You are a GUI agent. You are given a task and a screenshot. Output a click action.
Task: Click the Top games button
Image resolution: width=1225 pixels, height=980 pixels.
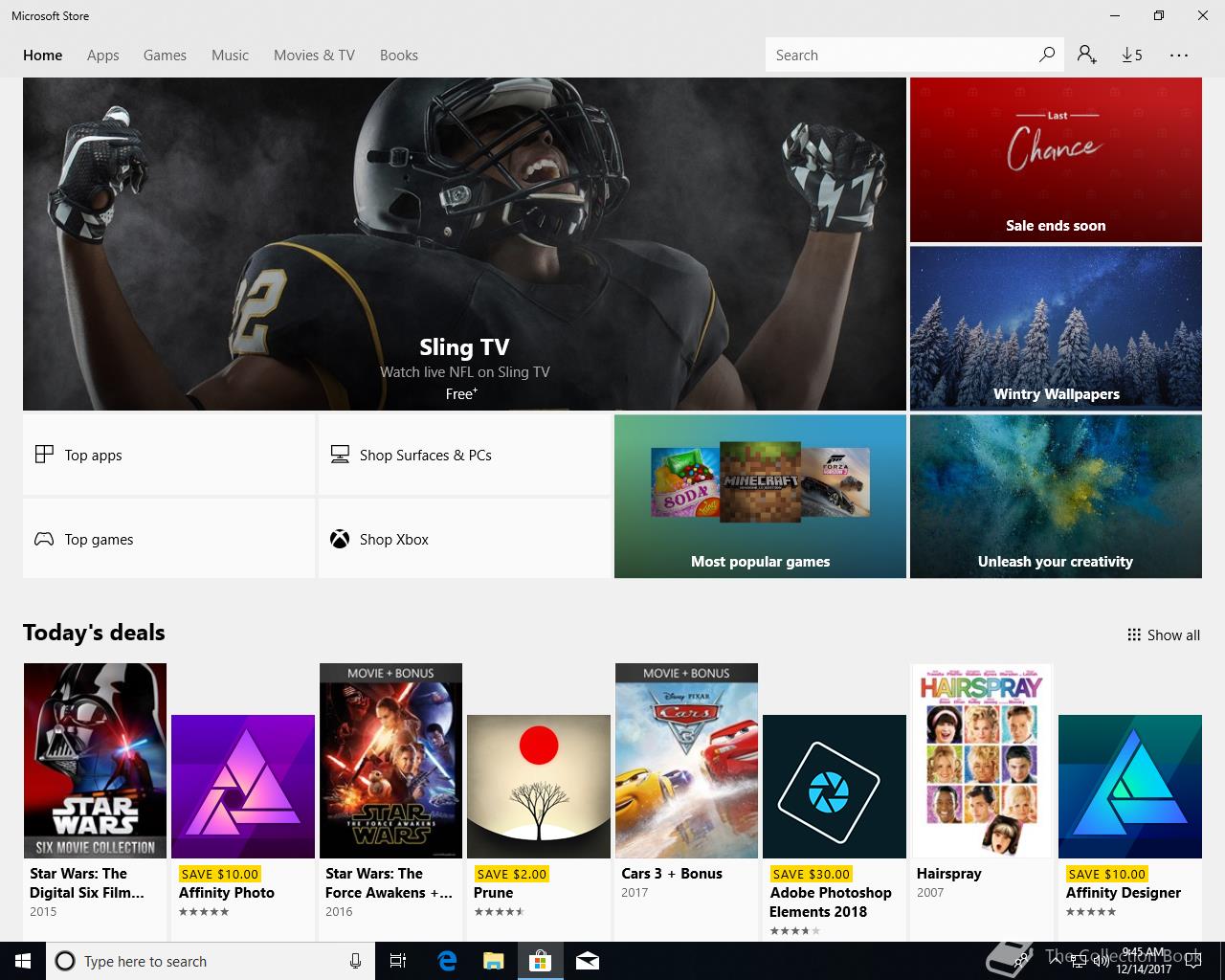(168, 539)
